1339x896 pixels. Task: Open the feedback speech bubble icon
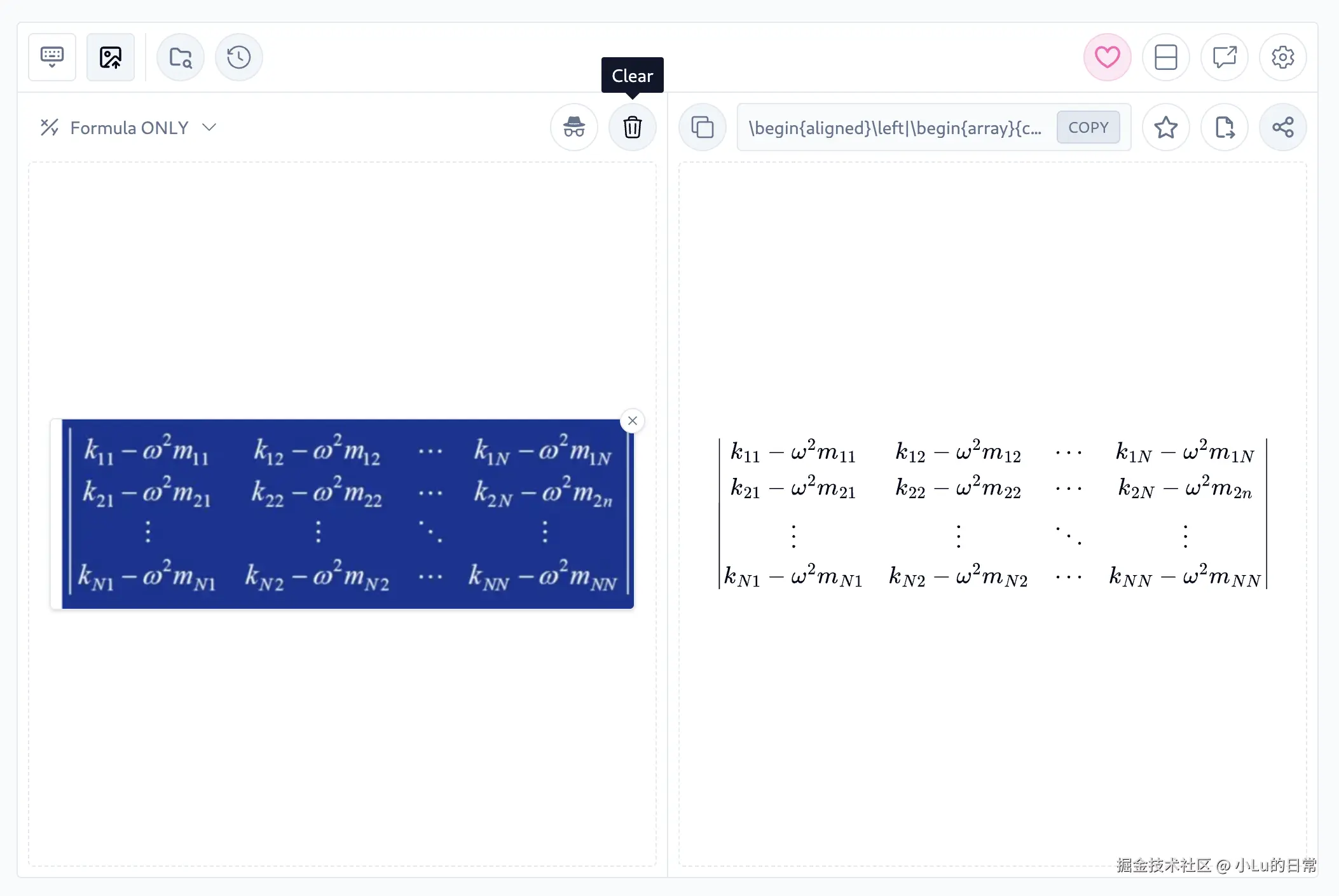pyautogui.click(x=1224, y=57)
